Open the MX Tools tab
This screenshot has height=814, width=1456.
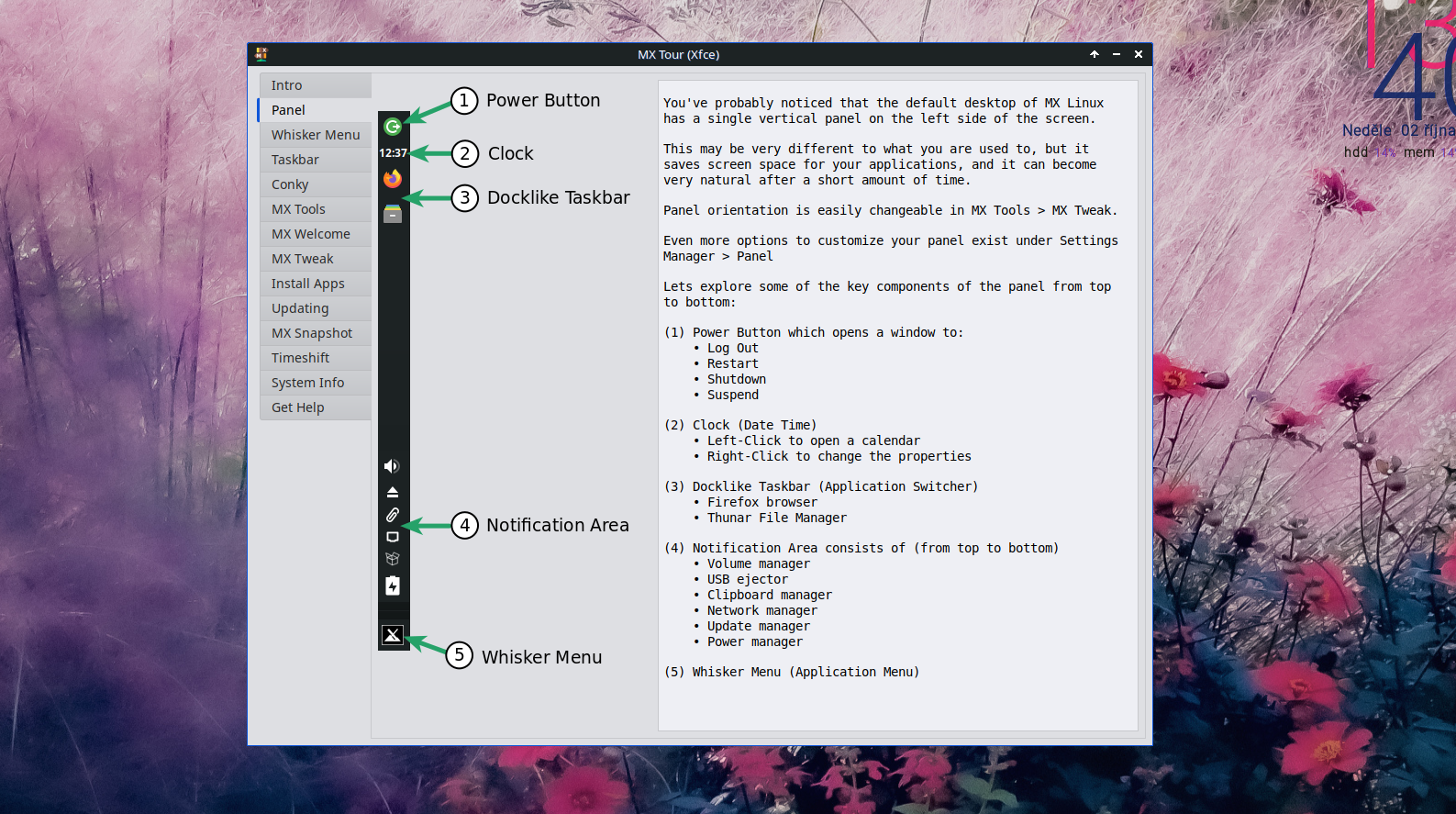[x=315, y=209]
